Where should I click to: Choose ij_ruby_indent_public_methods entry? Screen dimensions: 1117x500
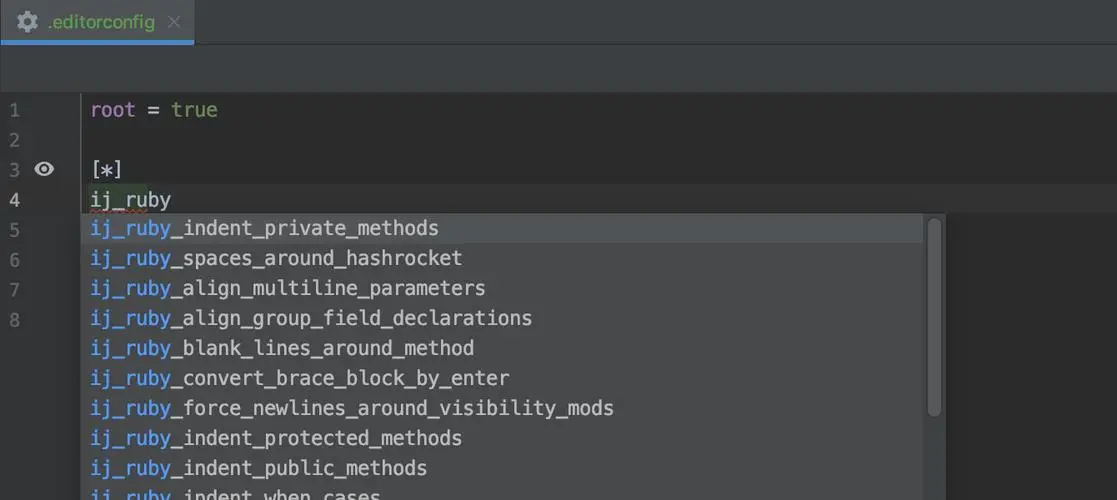pos(502,468)
